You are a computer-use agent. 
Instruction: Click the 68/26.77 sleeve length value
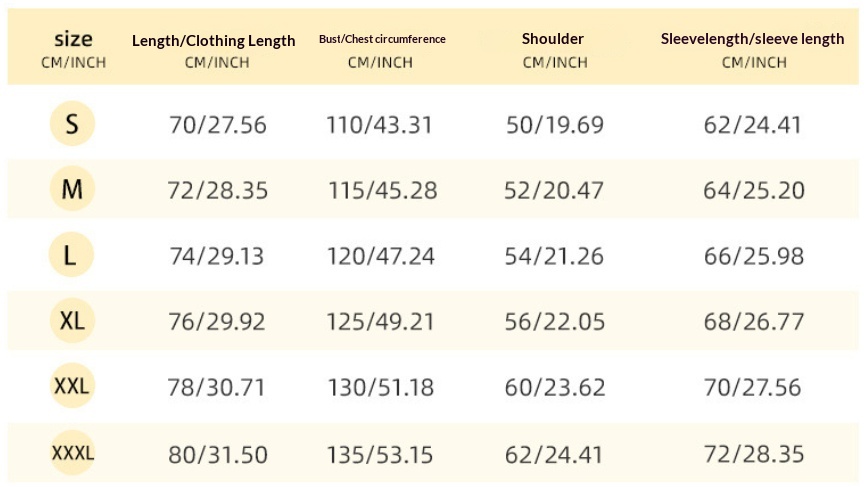point(754,321)
